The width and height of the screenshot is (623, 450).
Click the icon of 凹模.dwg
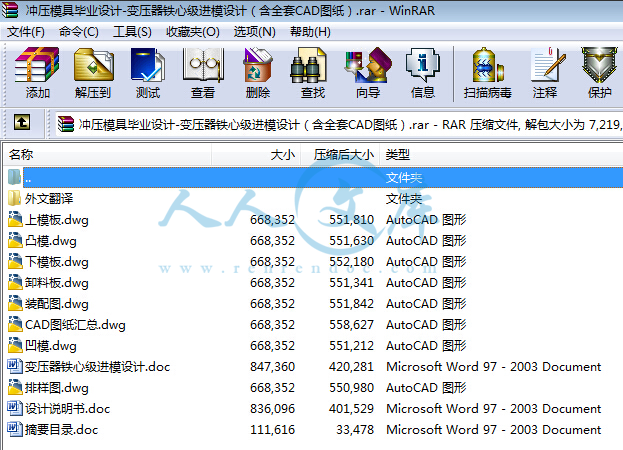tap(15, 346)
